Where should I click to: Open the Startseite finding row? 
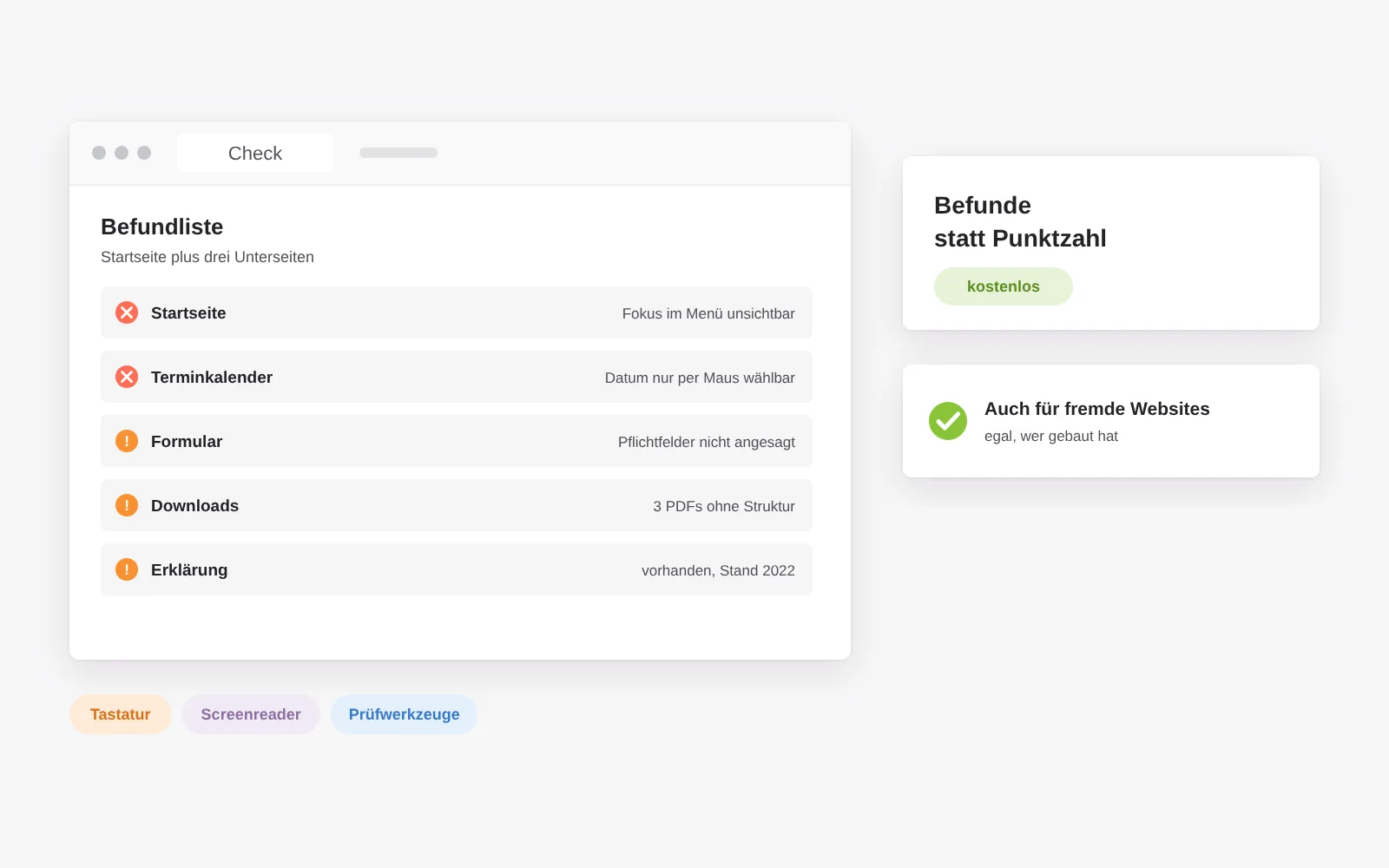click(x=457, y=312)
